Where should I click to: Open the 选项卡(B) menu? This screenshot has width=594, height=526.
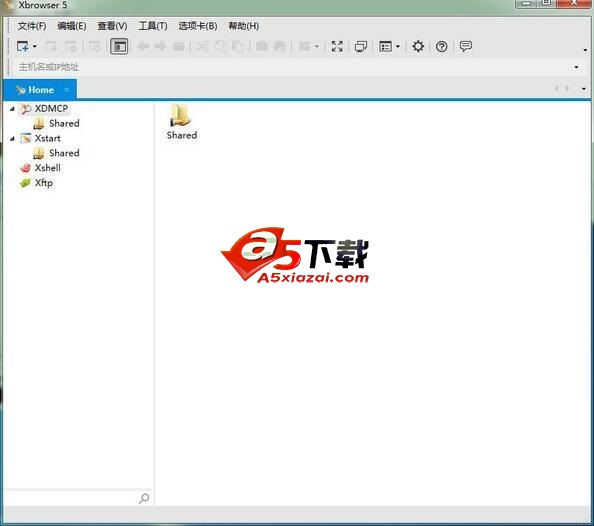click(x=198, y=26)
